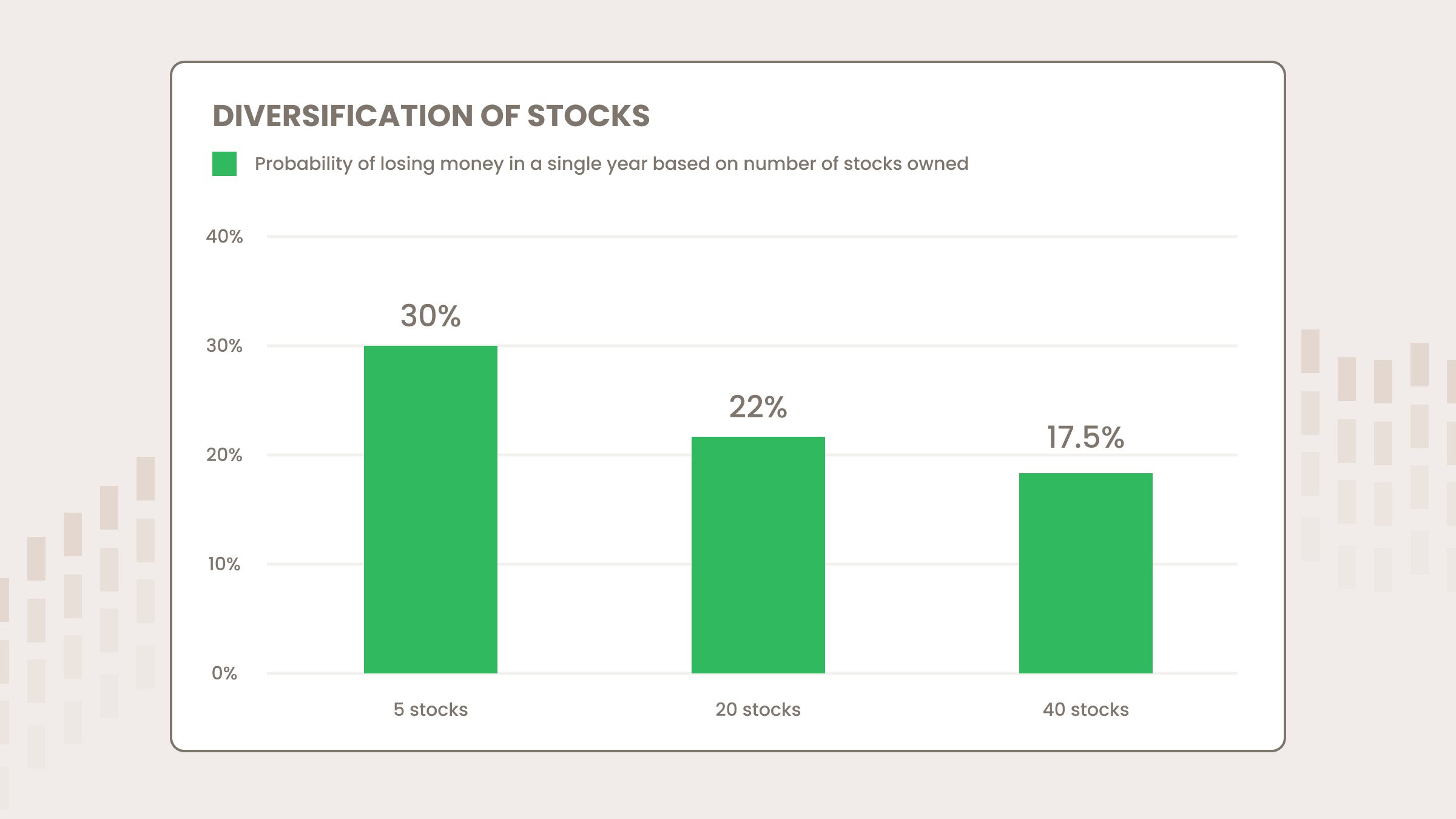This screenshot has width=1456, height=819.
Task: Click the 20 stocks axis label
Action: [x=758, y=709]
